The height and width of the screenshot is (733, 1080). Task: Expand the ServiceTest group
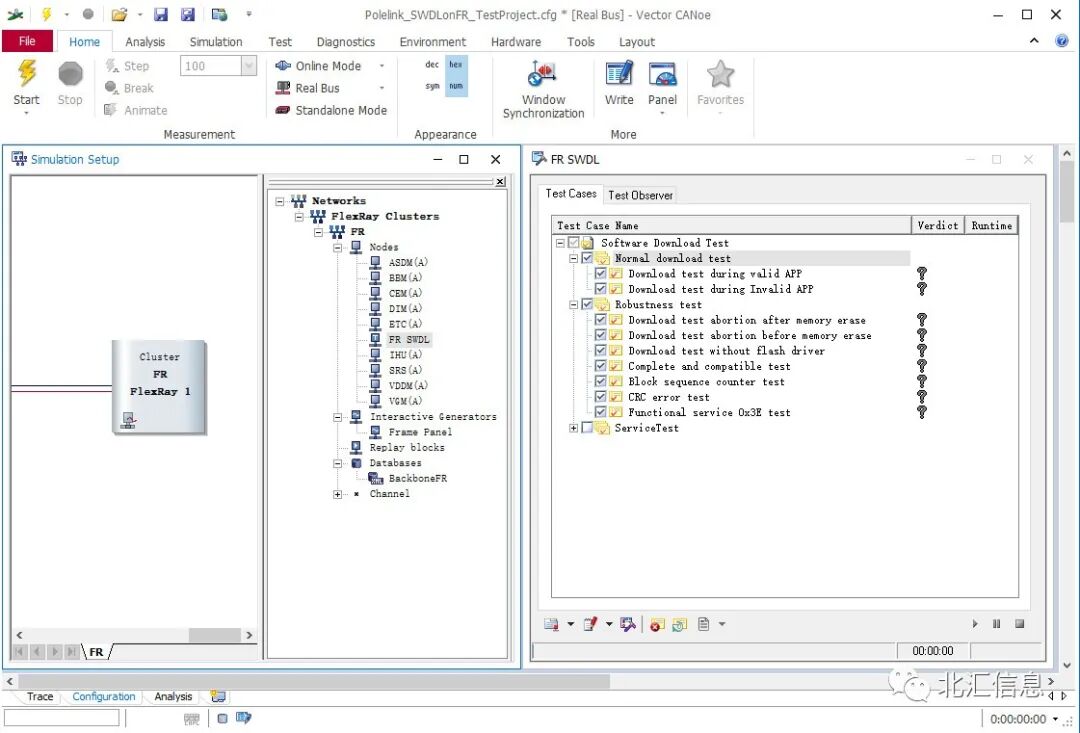(573, 428)
